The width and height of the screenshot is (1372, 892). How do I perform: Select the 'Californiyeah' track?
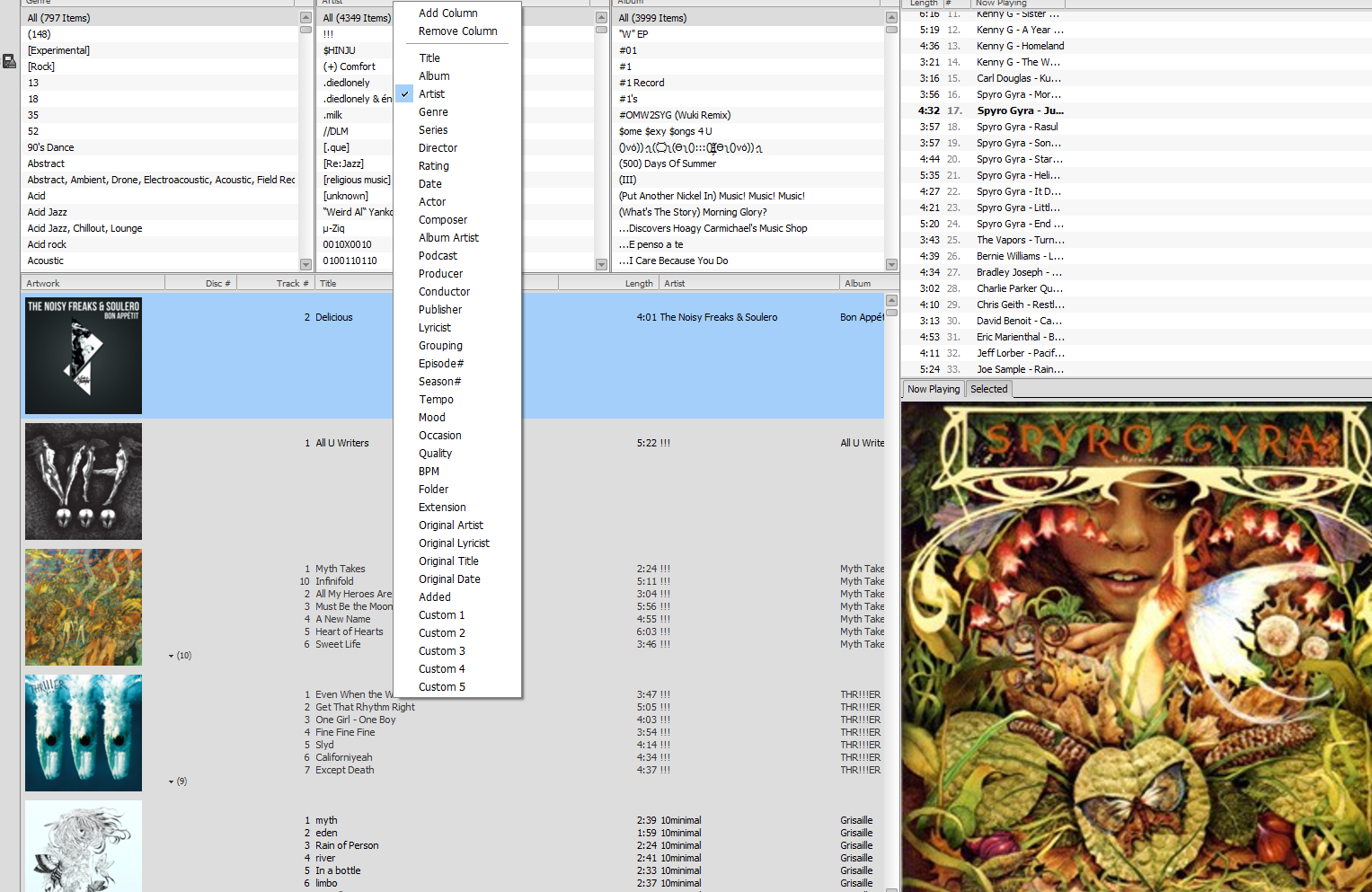pyautogui.click(x=343, y=757)
